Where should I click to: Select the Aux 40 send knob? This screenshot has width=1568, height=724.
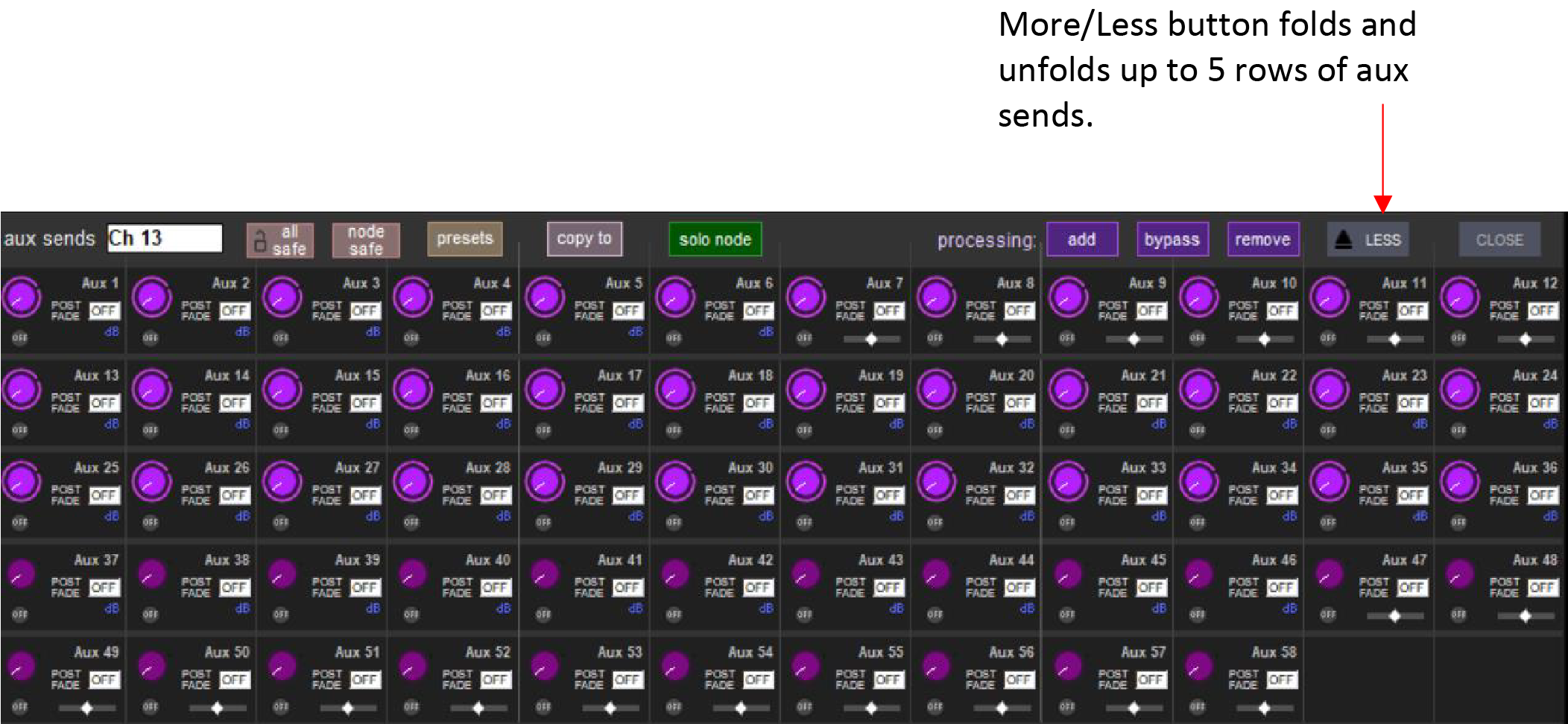413,574
